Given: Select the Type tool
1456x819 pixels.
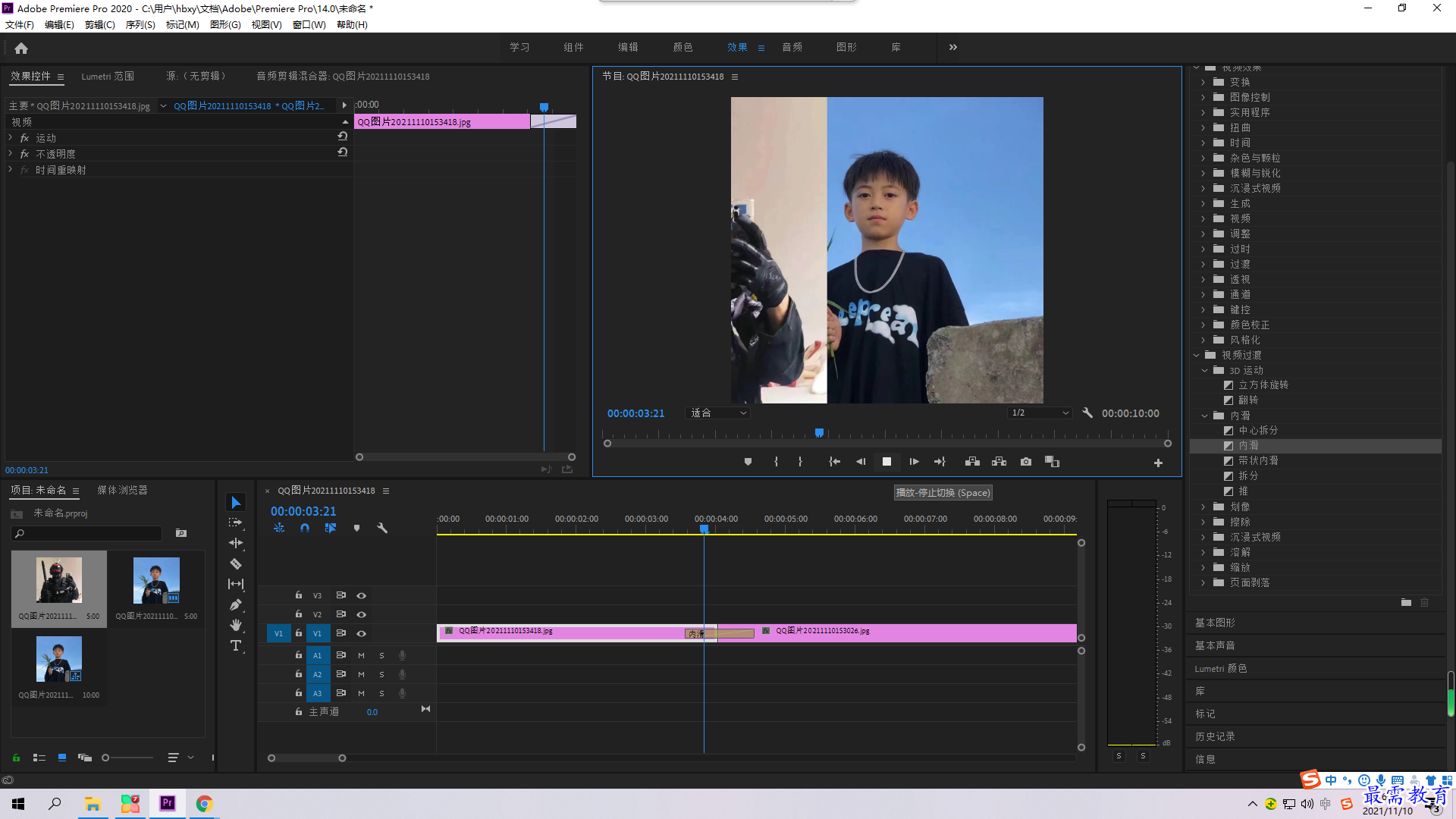Looking at the screenshot, I should pos(236,645).
